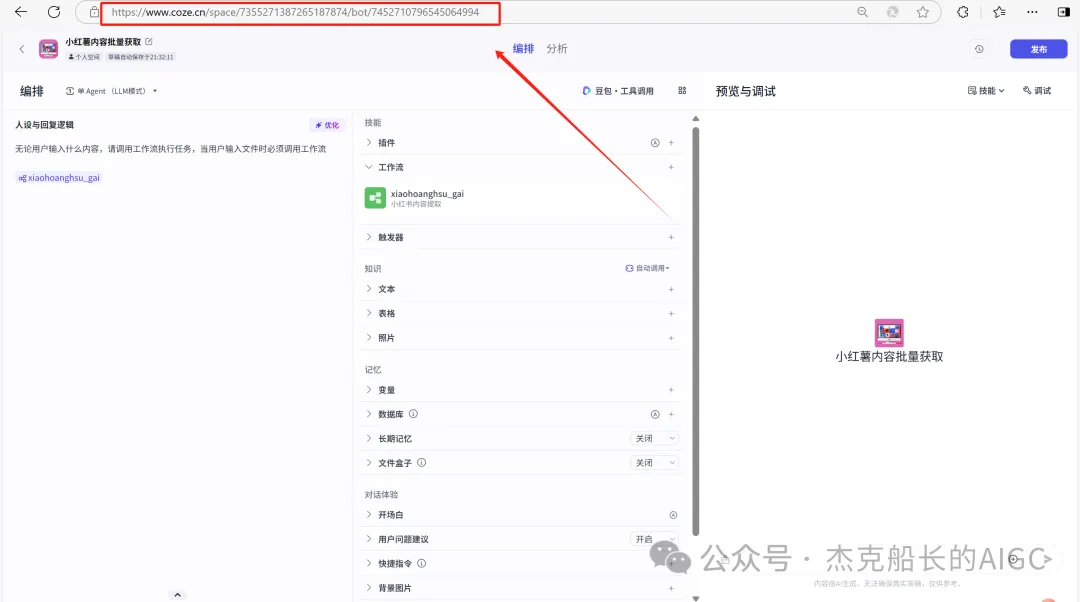This screenshot has height=602, width=1080.
Task: Select the 豆包·工具调用 model button
Action: pos(618,90)
